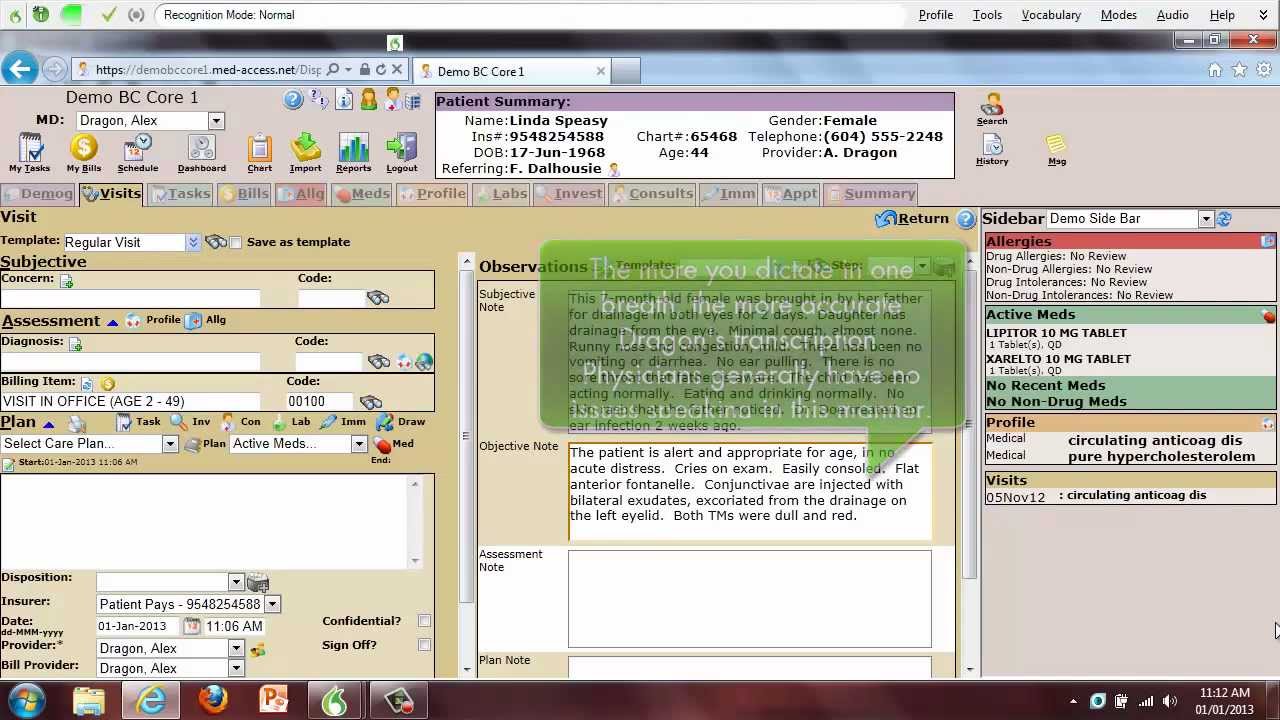This screenshot has width=1280, height=720.
Task: Click in the Concern text field
Action: pos(130,298)
